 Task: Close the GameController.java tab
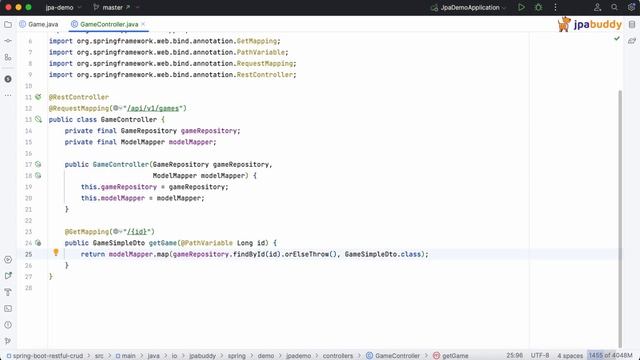pyautogui.click(x=143, y=24)
